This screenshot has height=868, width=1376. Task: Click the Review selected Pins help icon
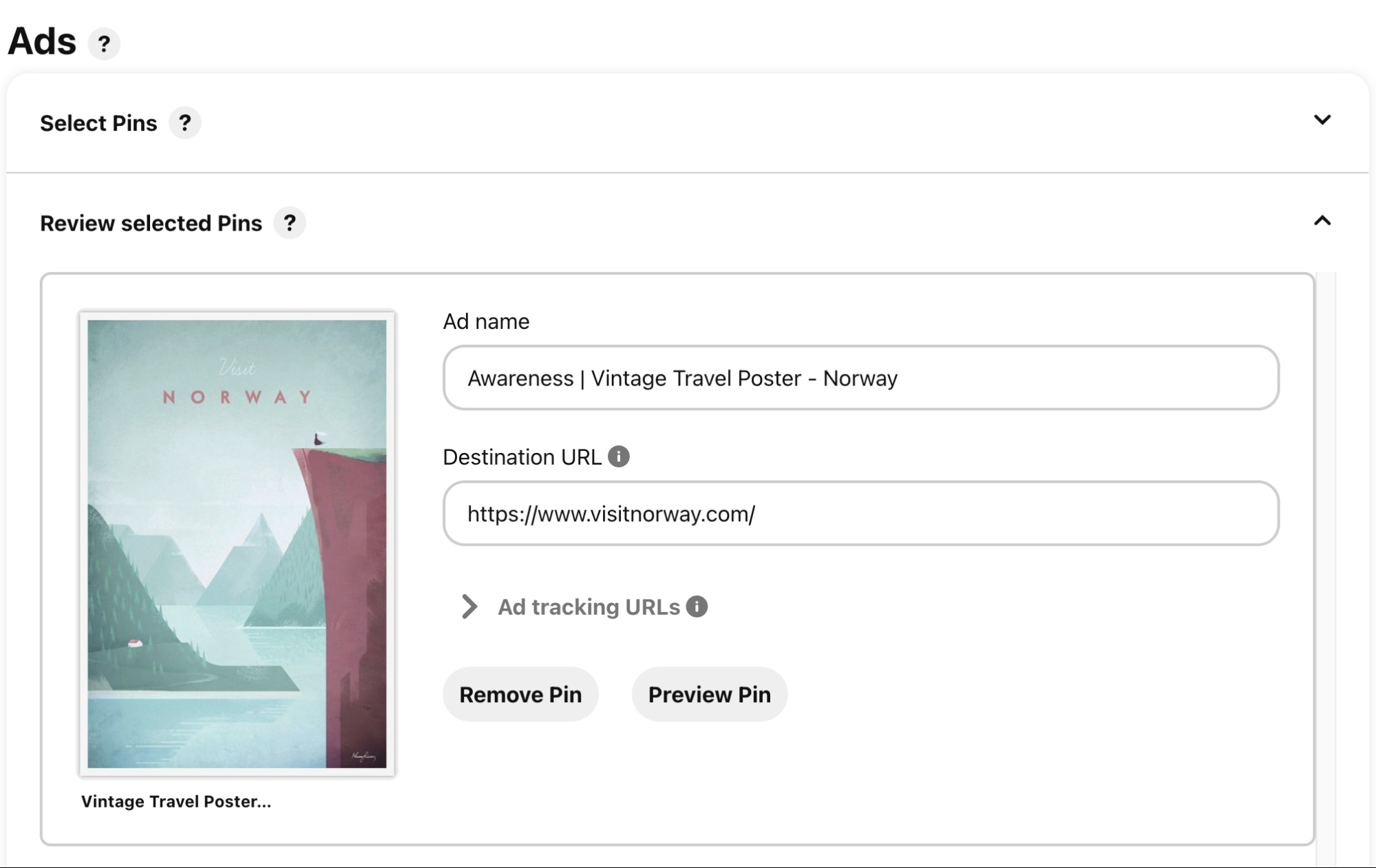[x=290, y=223]
